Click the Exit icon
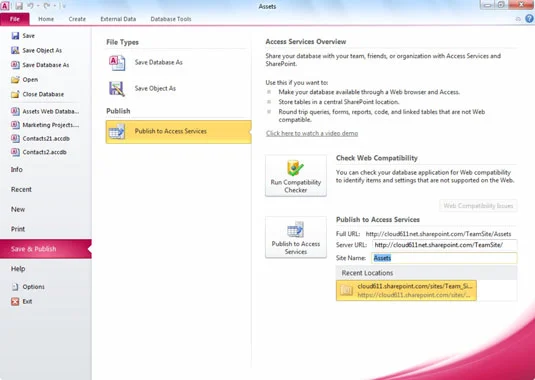 pyautogui.click(x=15, y=302)
